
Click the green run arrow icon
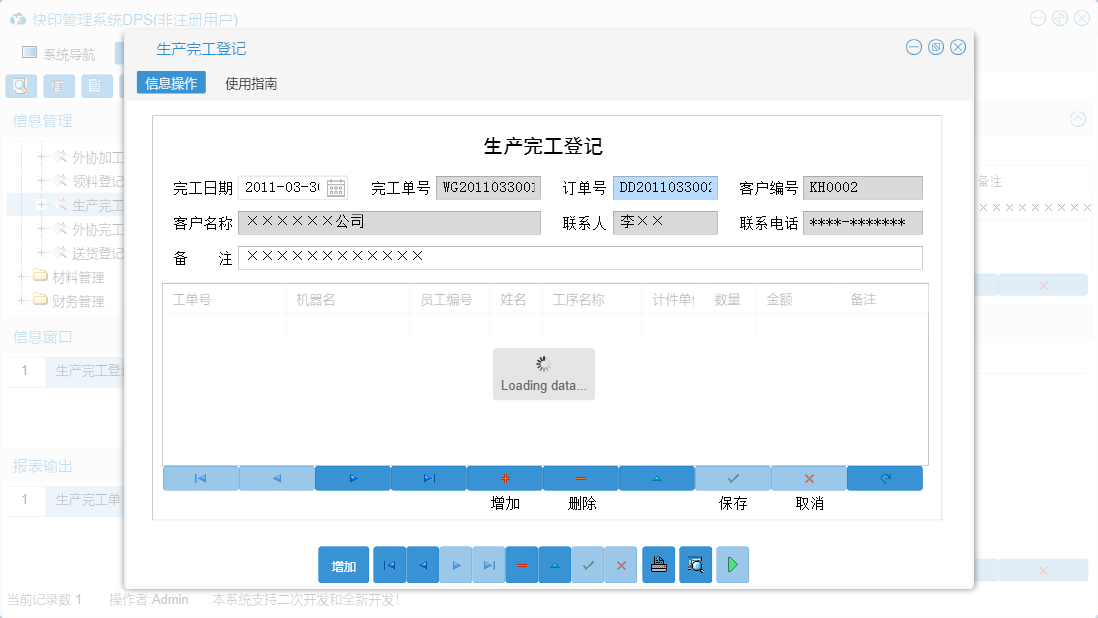(732, 564)
